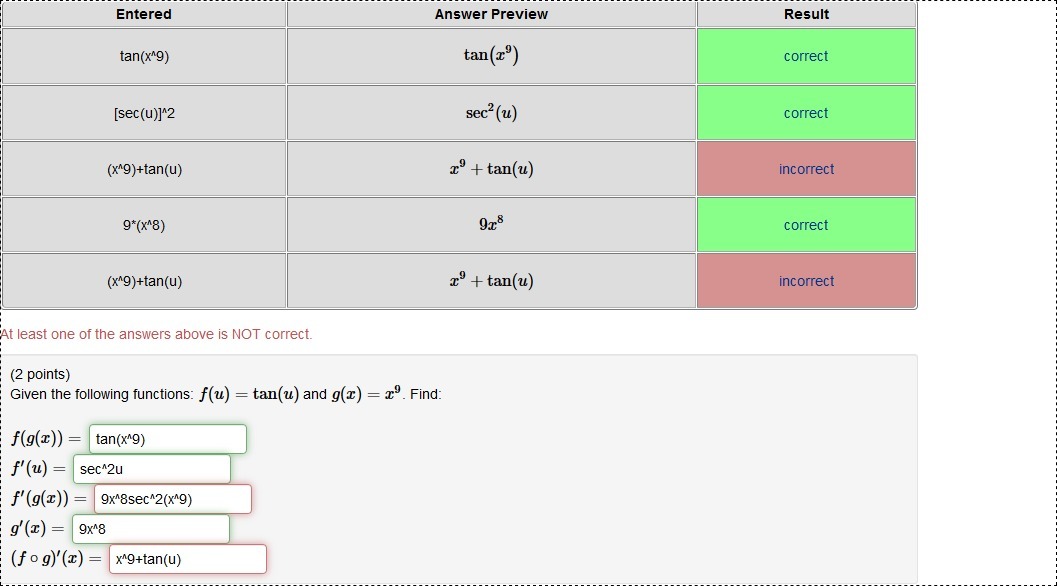Click the first green 'correct' result cell
This screenshot has width=1057, height=586.
point(806,56)
